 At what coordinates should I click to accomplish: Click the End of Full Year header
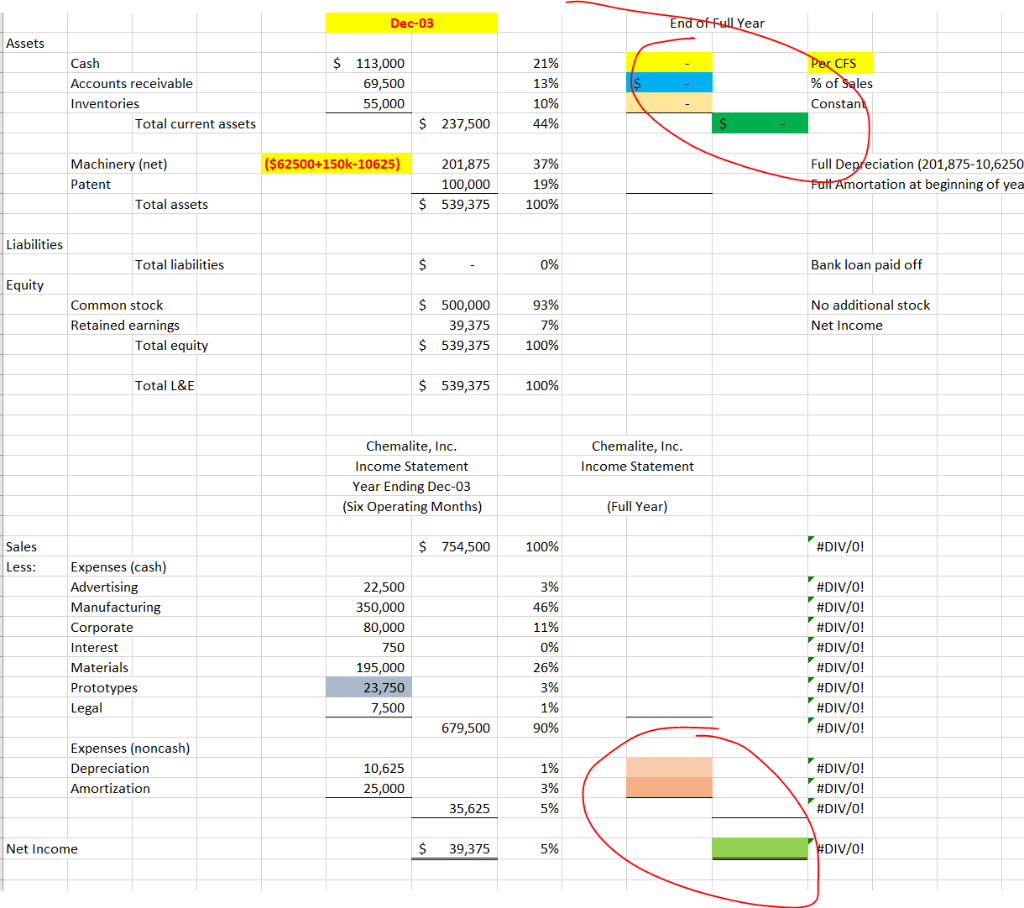[718, 22]
